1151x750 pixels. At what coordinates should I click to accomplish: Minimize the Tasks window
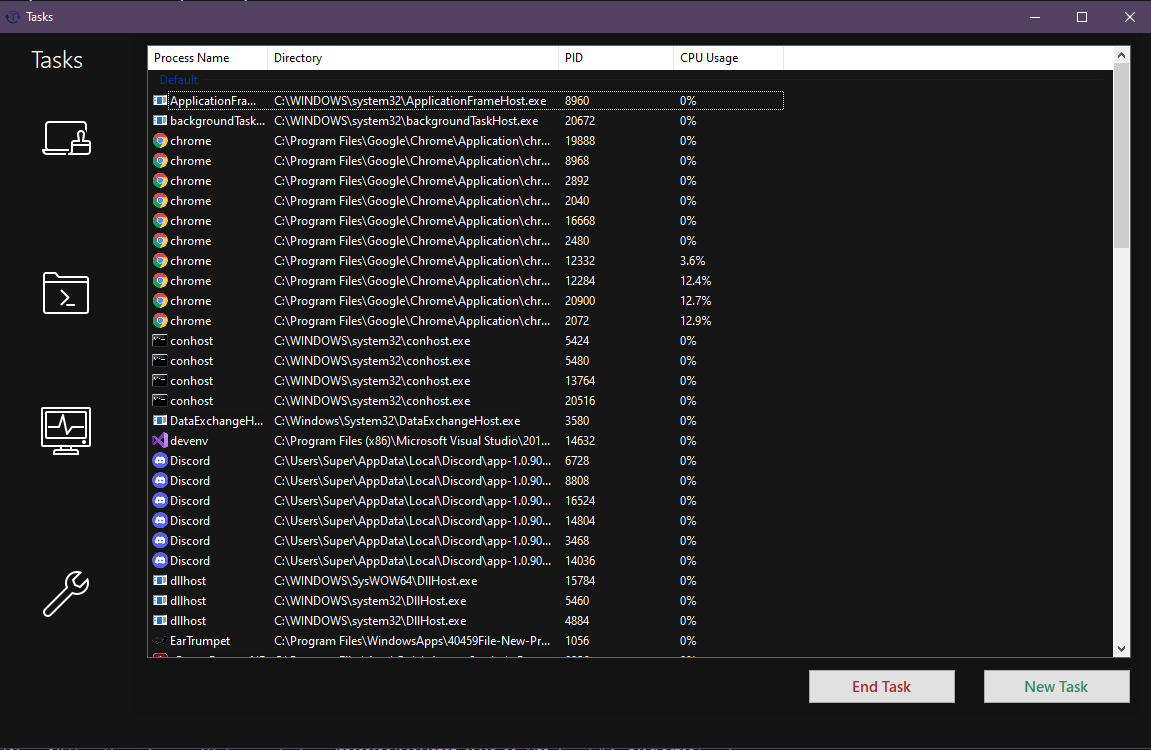(x=1035, y=16)
